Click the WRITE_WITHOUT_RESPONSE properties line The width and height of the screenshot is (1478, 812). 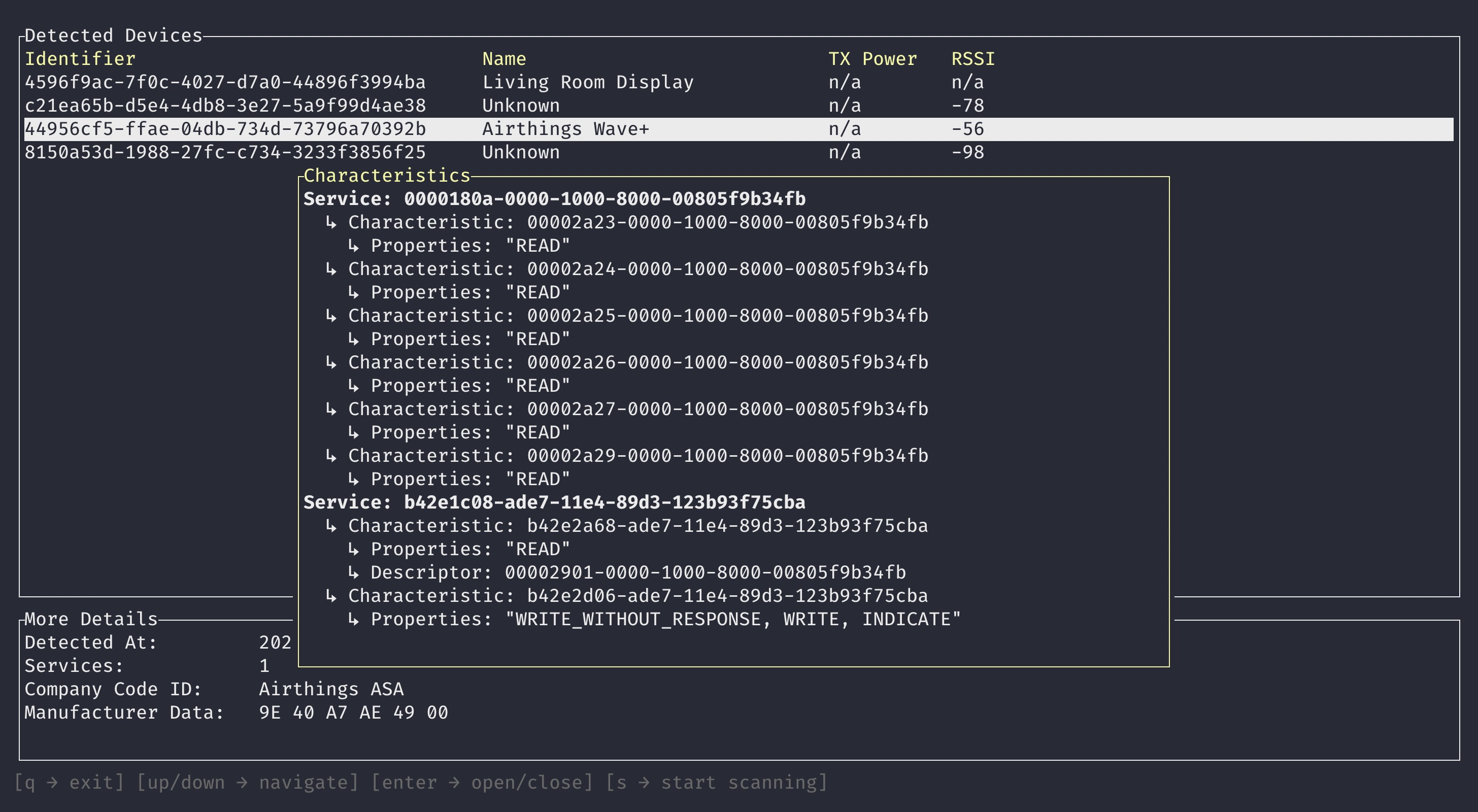(665, 620)
